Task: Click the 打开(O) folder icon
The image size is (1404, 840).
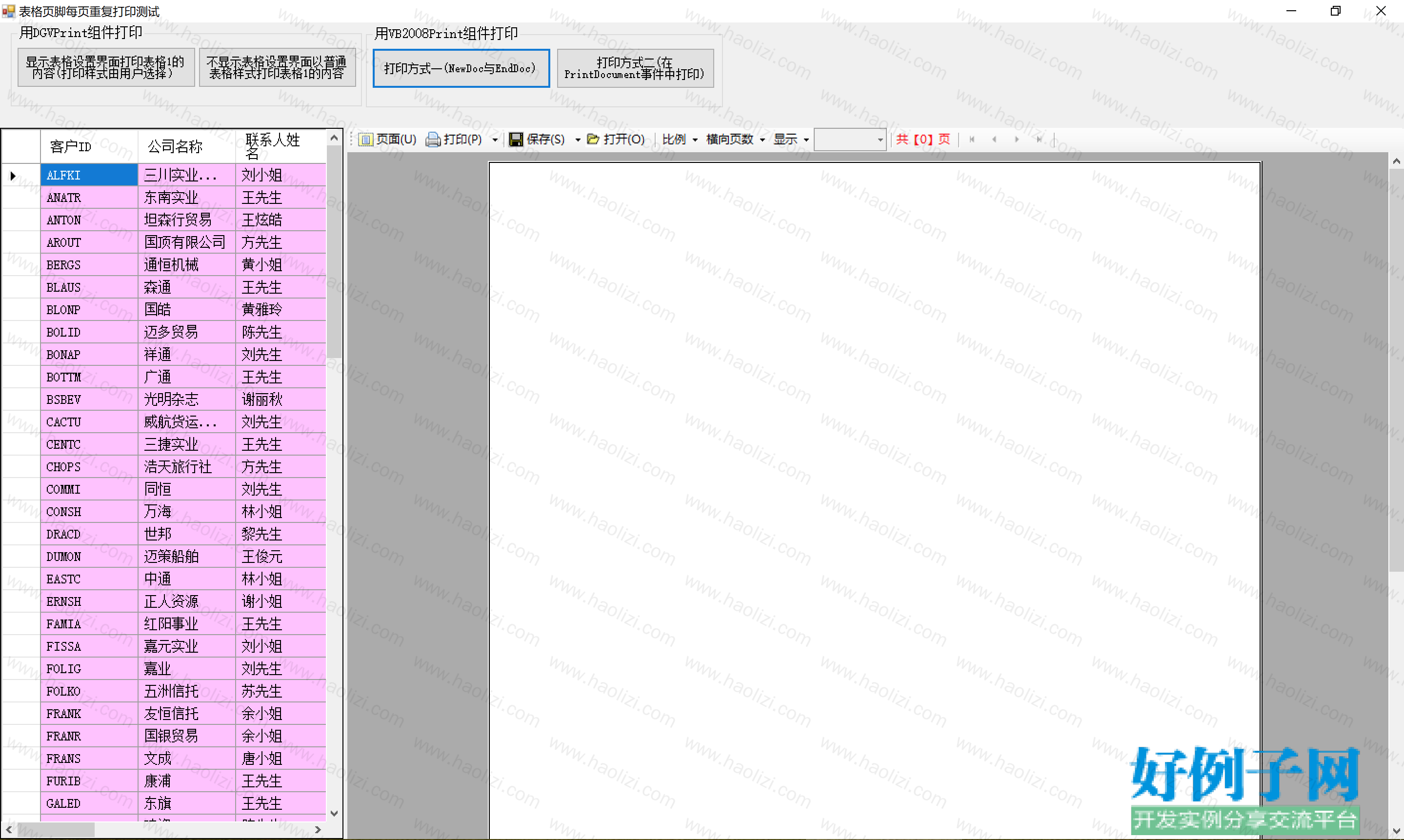Action: tap(593, 139)
